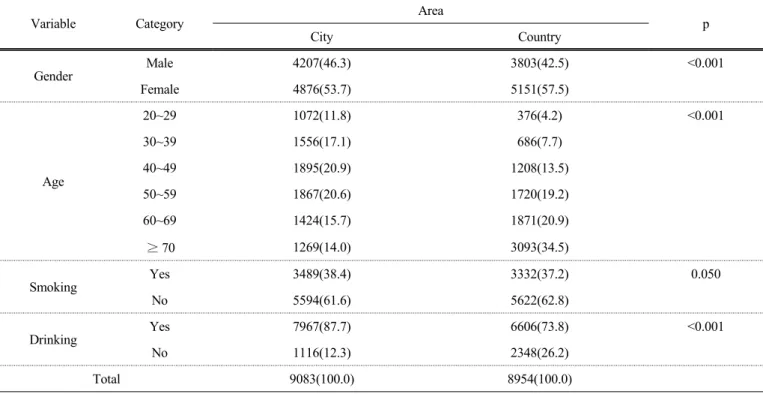Click the Total row label

(x=106, y=379)
